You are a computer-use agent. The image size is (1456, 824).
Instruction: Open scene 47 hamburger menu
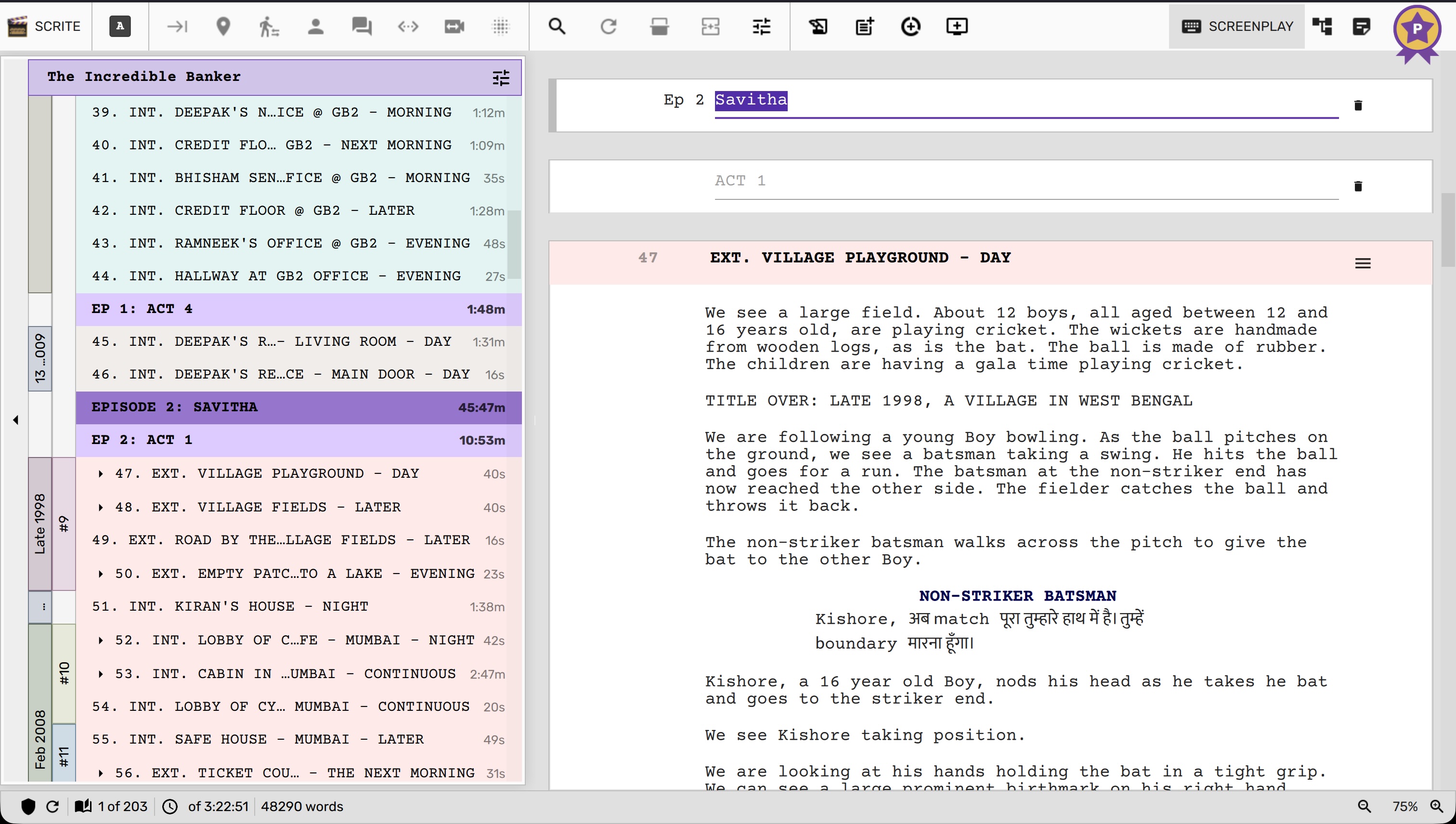[1363, 263]
